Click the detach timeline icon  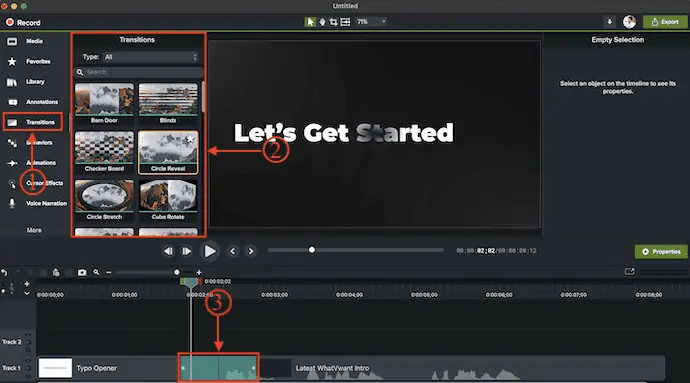pos(630,272)
